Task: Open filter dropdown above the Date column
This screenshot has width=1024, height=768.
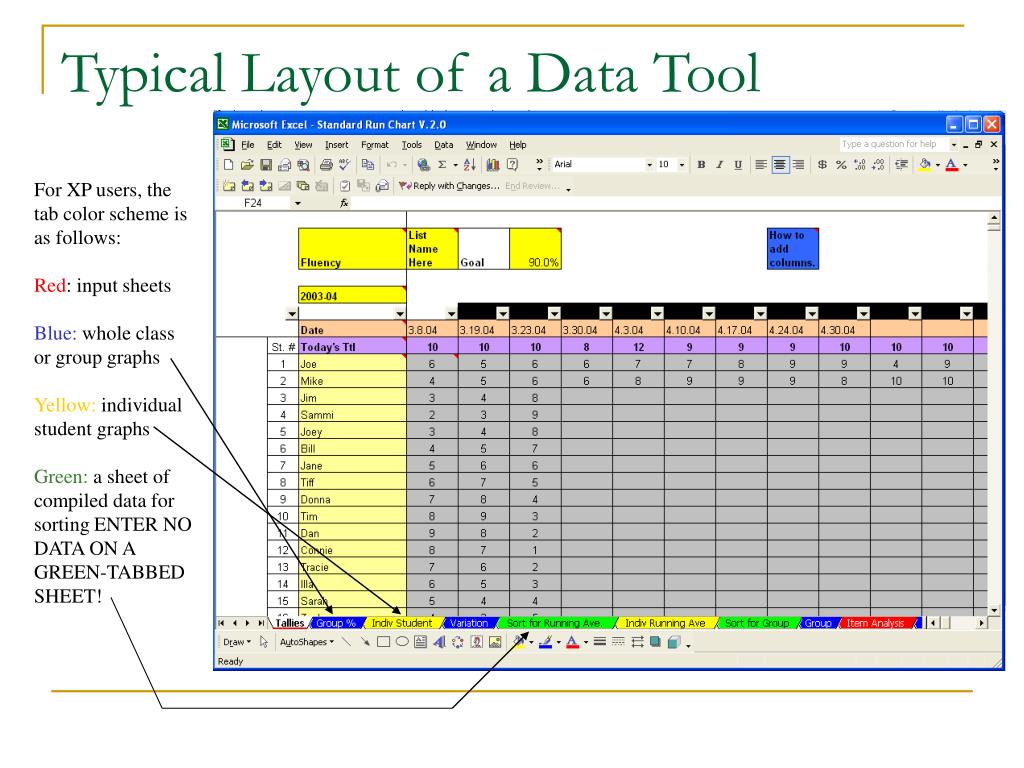Action: coord(400,313)
